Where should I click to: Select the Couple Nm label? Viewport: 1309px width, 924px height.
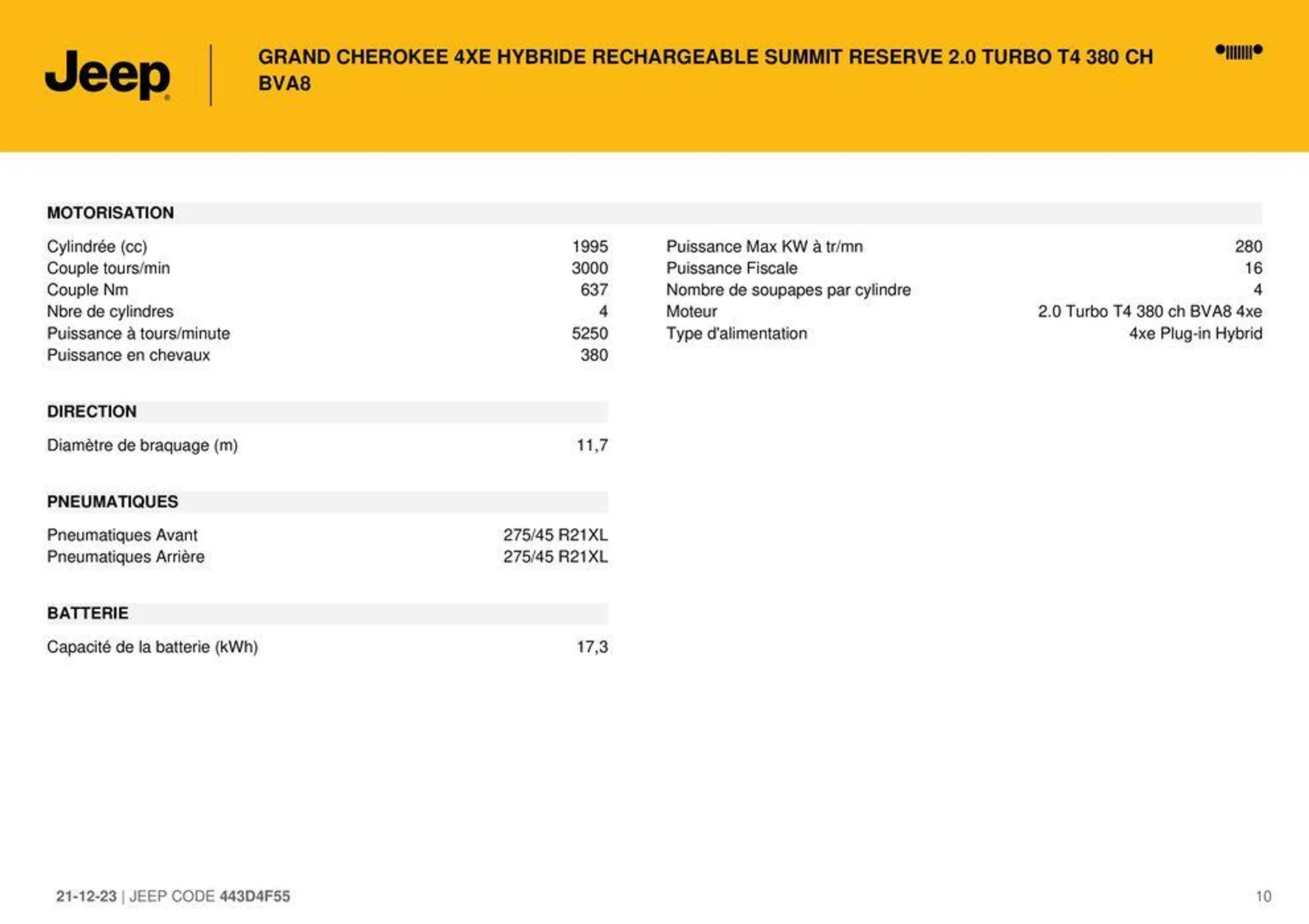87,290
